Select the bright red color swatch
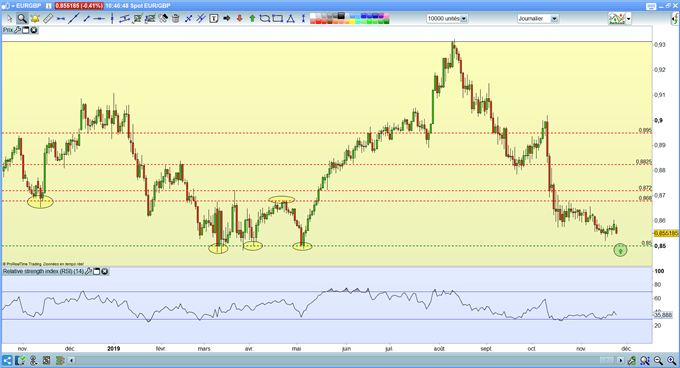680x368 pixels. [x=319, y=21]
